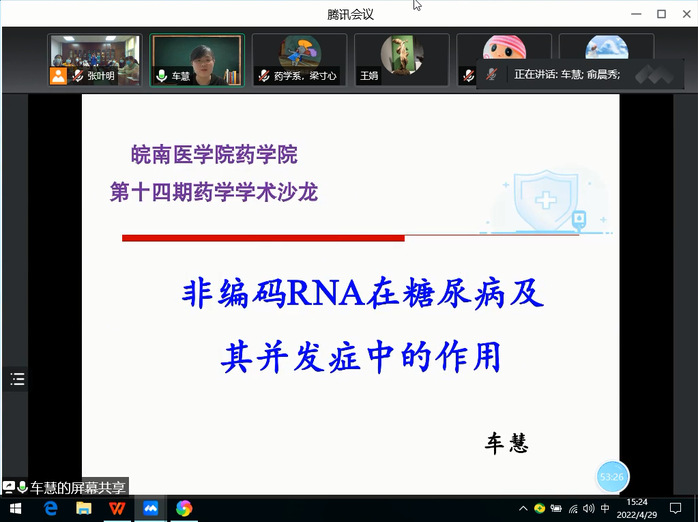Click 车慧's microphone status icon
The image size is (698, 522).
tap(161, 76)
